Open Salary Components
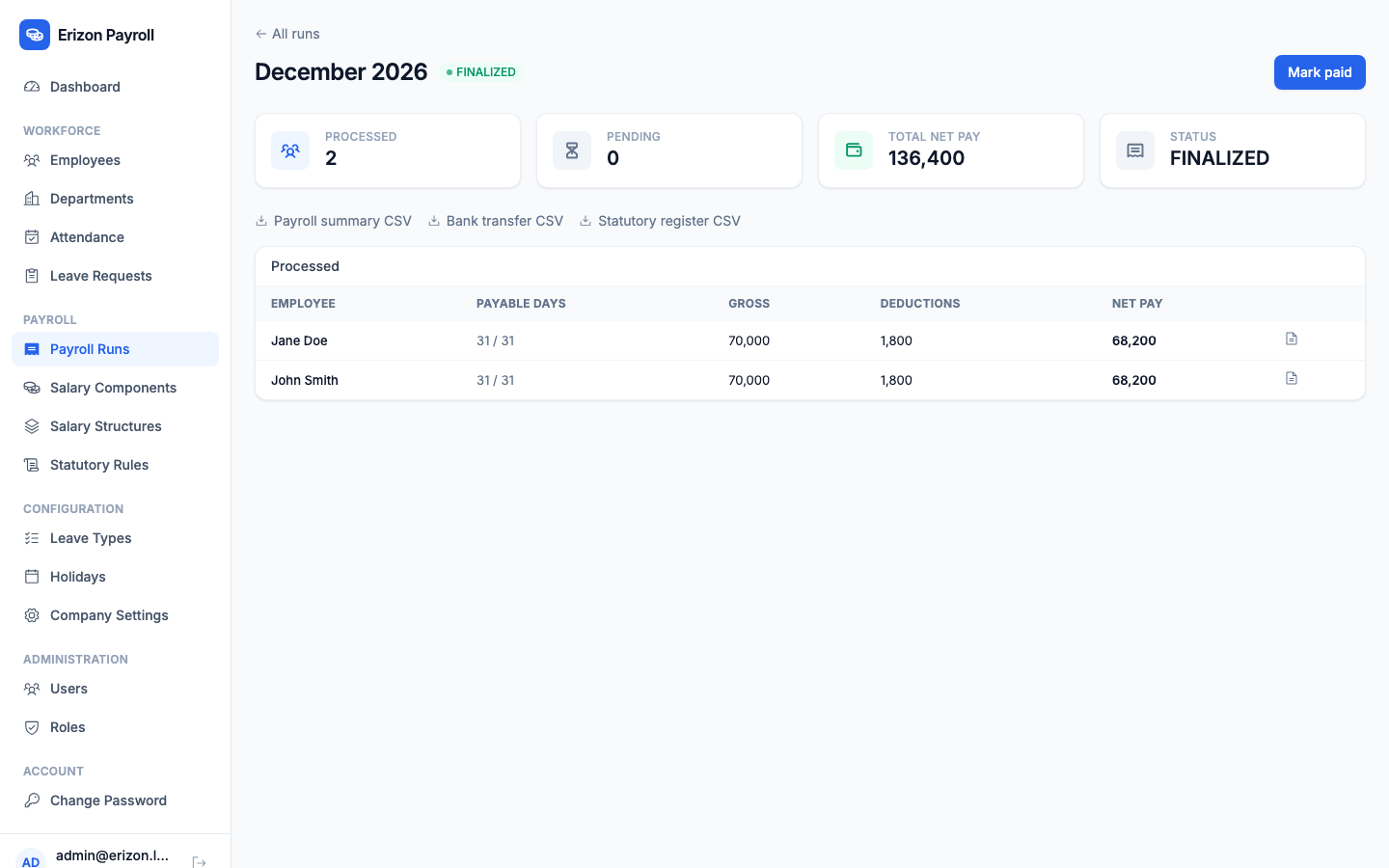Viewport: 1389px width, 868px height. [116, 388]
